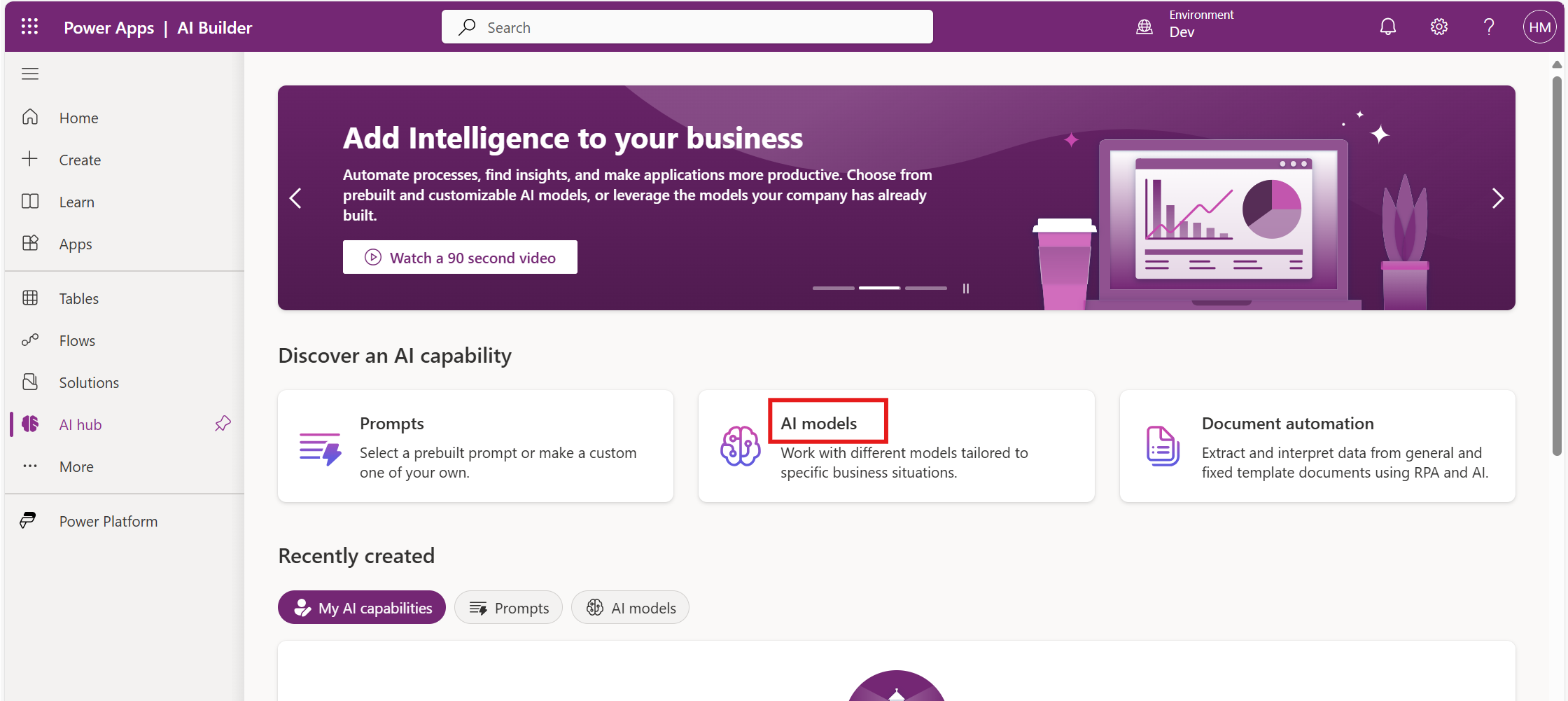The height and width of the screenshot is (701, 1568).
Task: Unpin AI hub using pin icon
Action: [x=223, y=424]
